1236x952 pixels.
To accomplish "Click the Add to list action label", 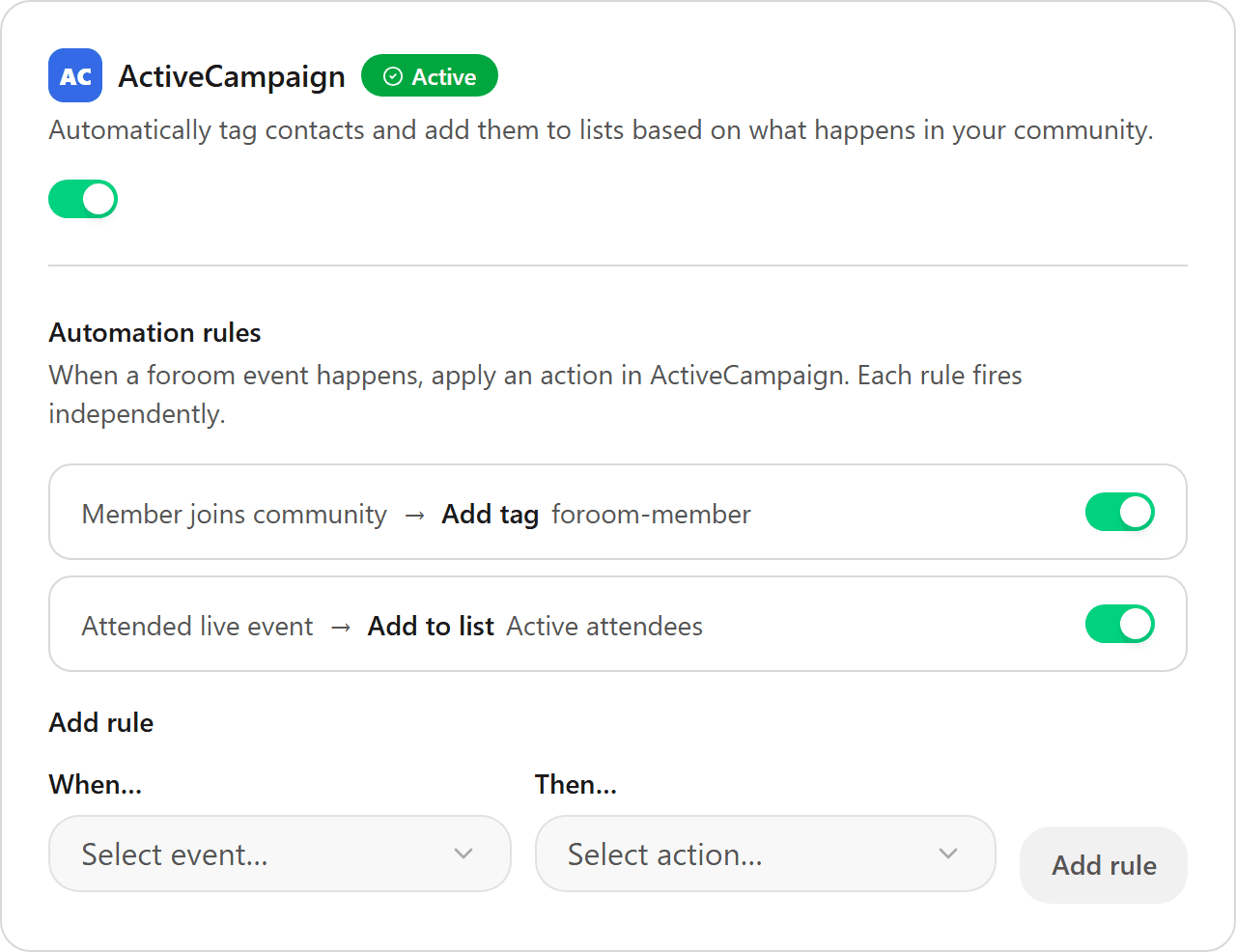I will coord(431,626).
